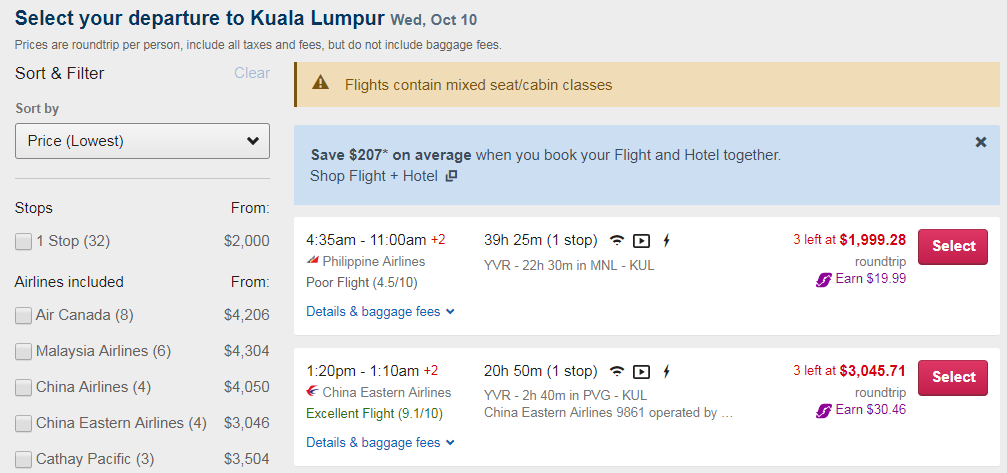Select the $1,999.28 Philippine Airlines flight
1007x473 pixels.
pos(952,246)
